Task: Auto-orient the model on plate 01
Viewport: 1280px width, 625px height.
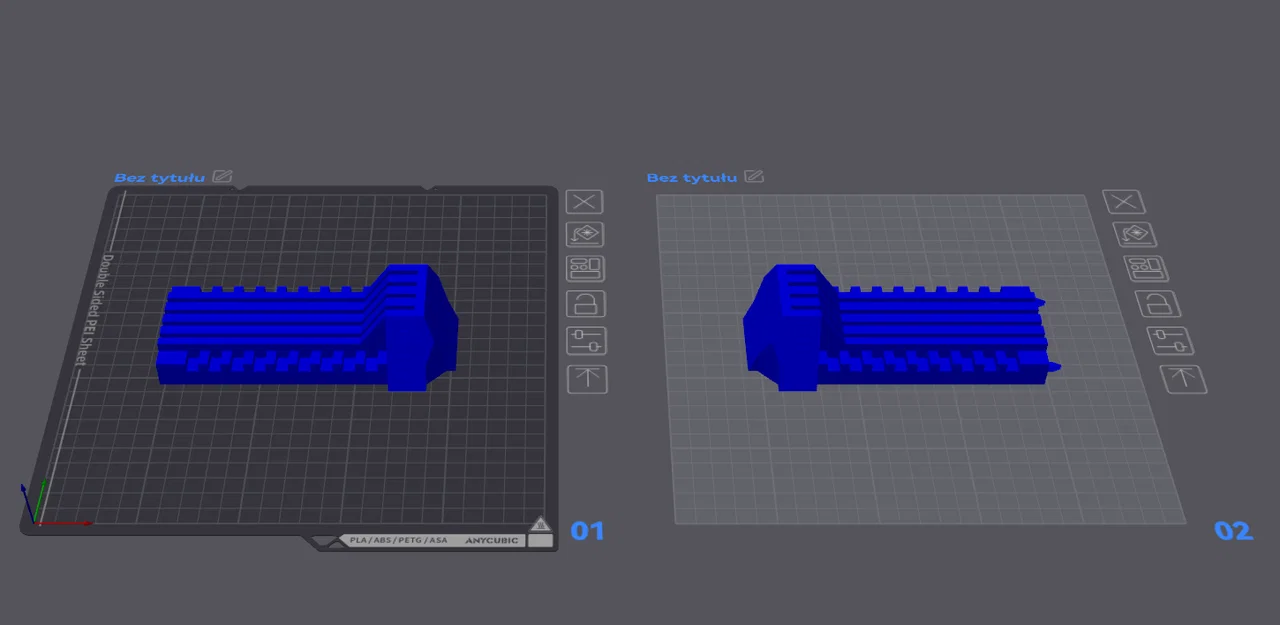Action: pos(585,234)
